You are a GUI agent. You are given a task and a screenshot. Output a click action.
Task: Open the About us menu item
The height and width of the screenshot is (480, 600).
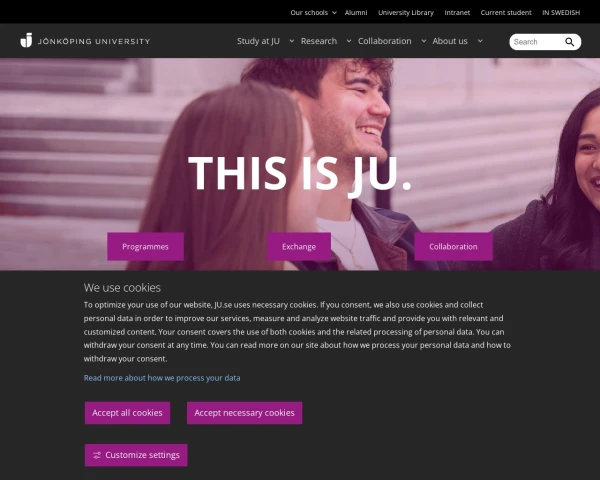(450, 41)
